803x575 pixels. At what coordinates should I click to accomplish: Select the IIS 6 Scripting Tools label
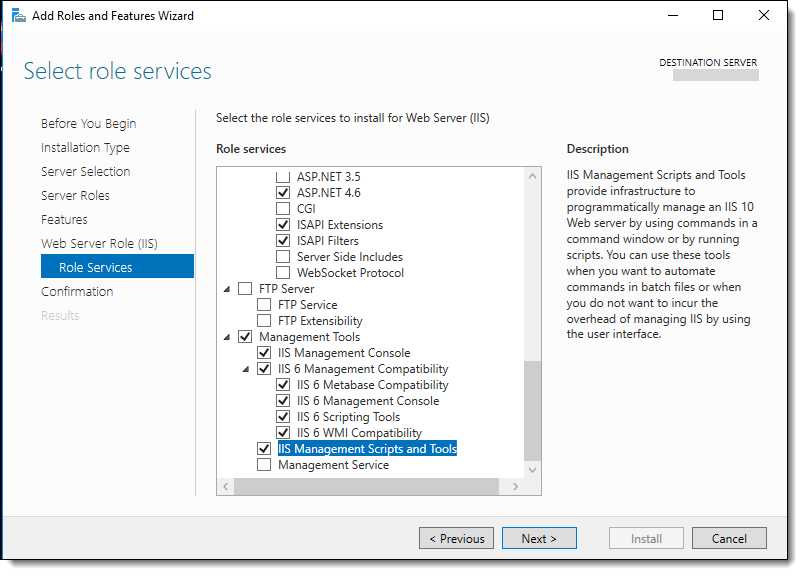[x=348, y=417]
